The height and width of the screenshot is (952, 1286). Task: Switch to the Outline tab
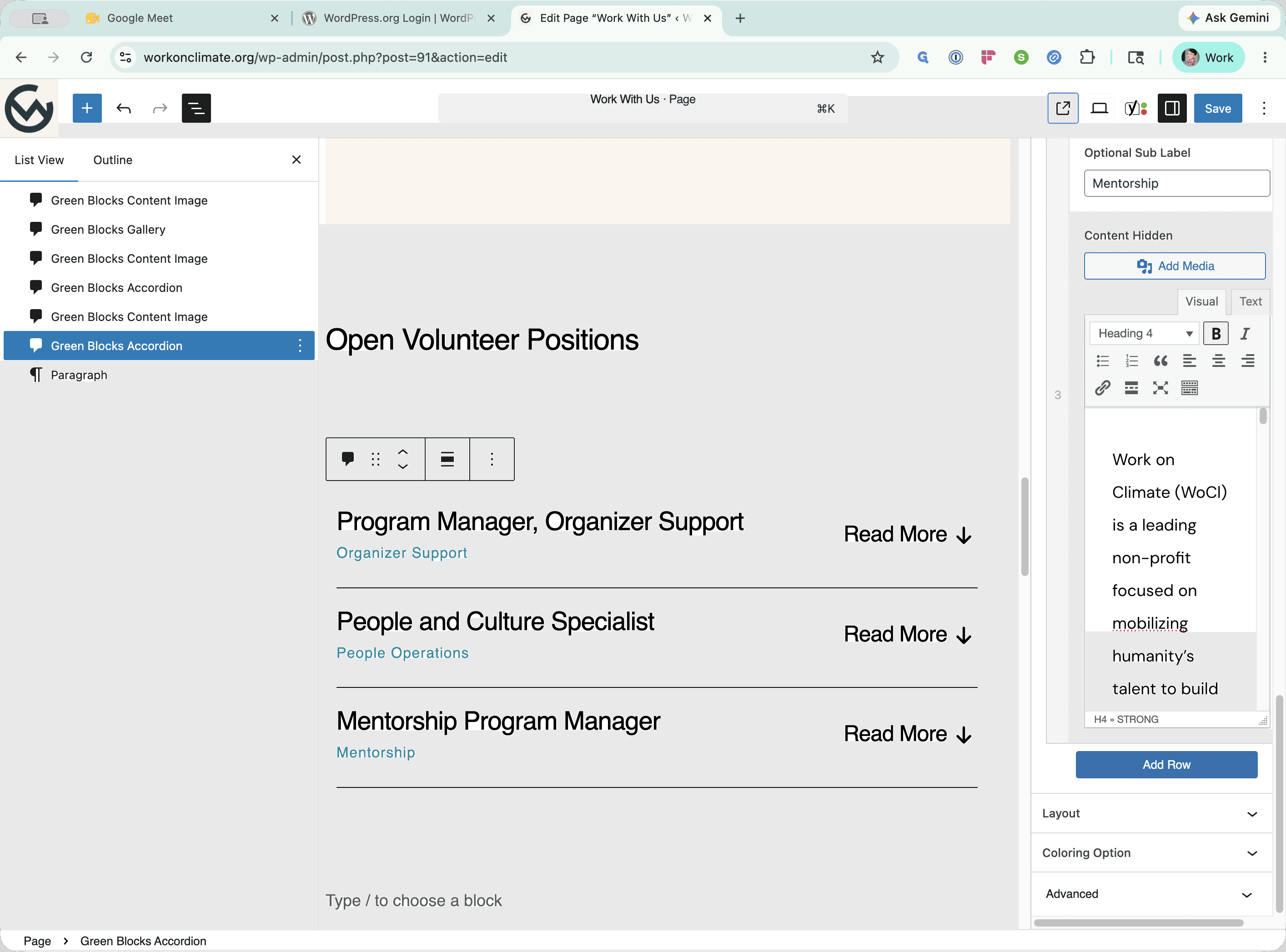click(113, 160)
